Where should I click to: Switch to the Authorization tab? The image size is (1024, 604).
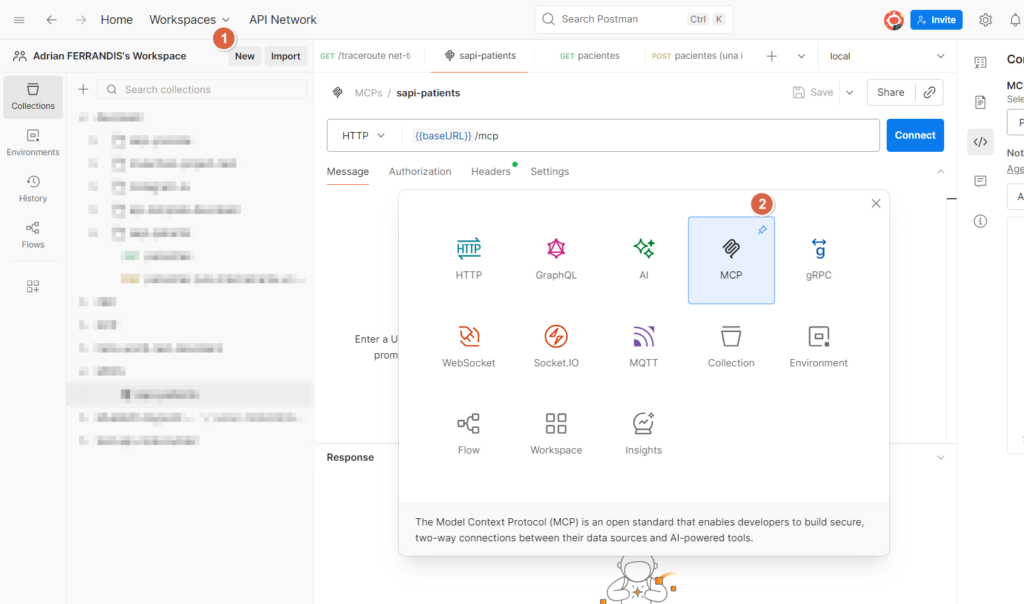click(x=420, y=172)
